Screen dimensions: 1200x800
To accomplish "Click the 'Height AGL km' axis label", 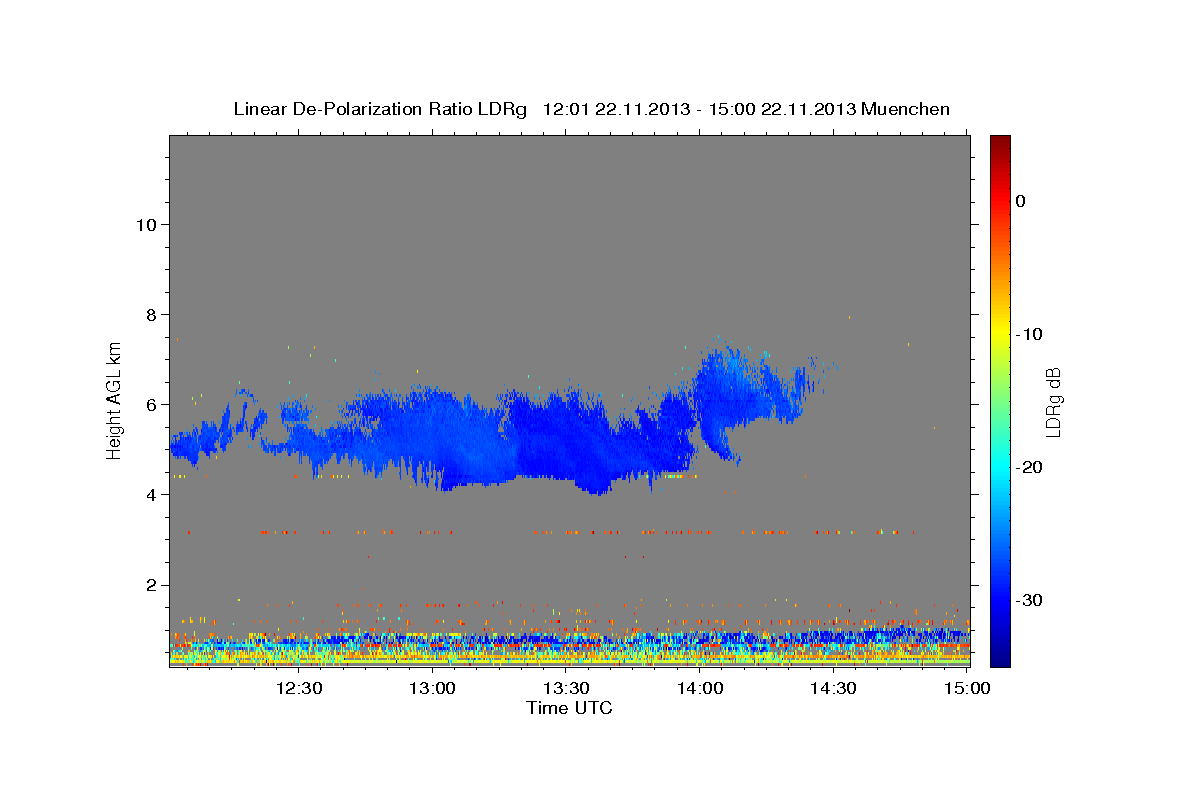I will pyautogui.click(x=115, y=399).
